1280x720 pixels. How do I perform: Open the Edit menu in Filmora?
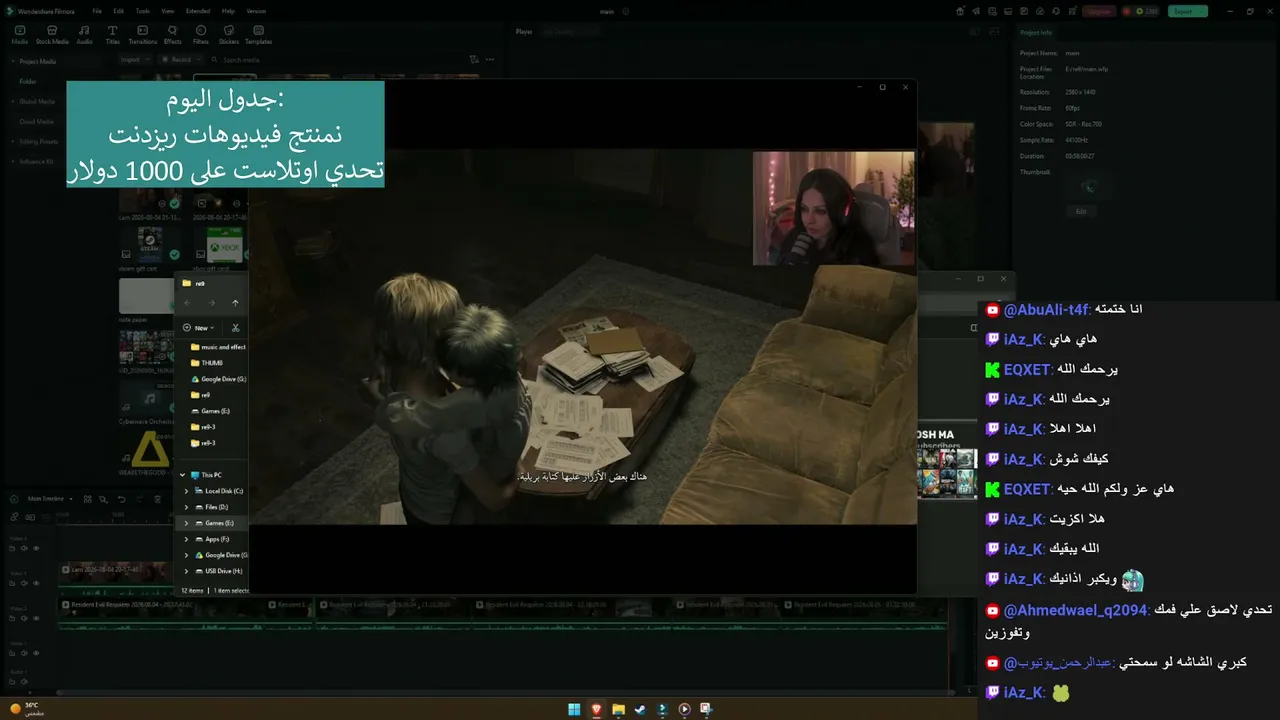click(119, 11)
